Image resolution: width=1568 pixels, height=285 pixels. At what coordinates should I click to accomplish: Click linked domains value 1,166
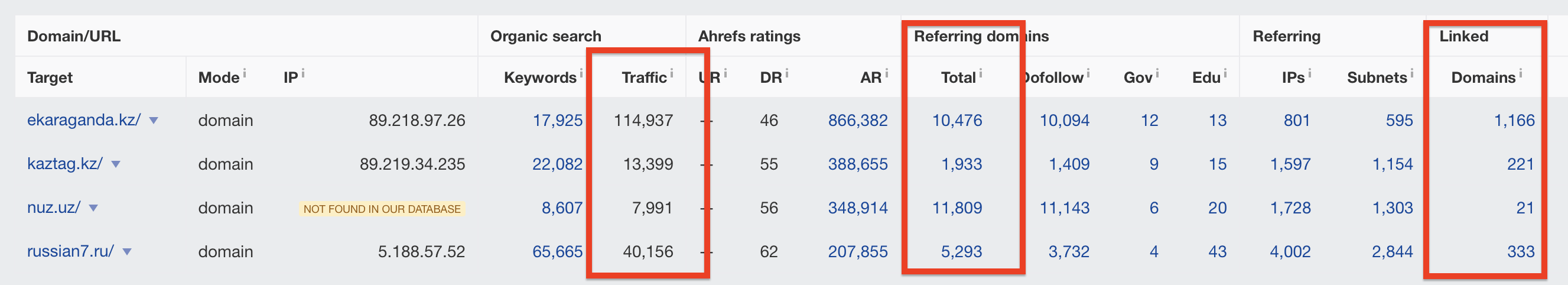point(1514,120)
